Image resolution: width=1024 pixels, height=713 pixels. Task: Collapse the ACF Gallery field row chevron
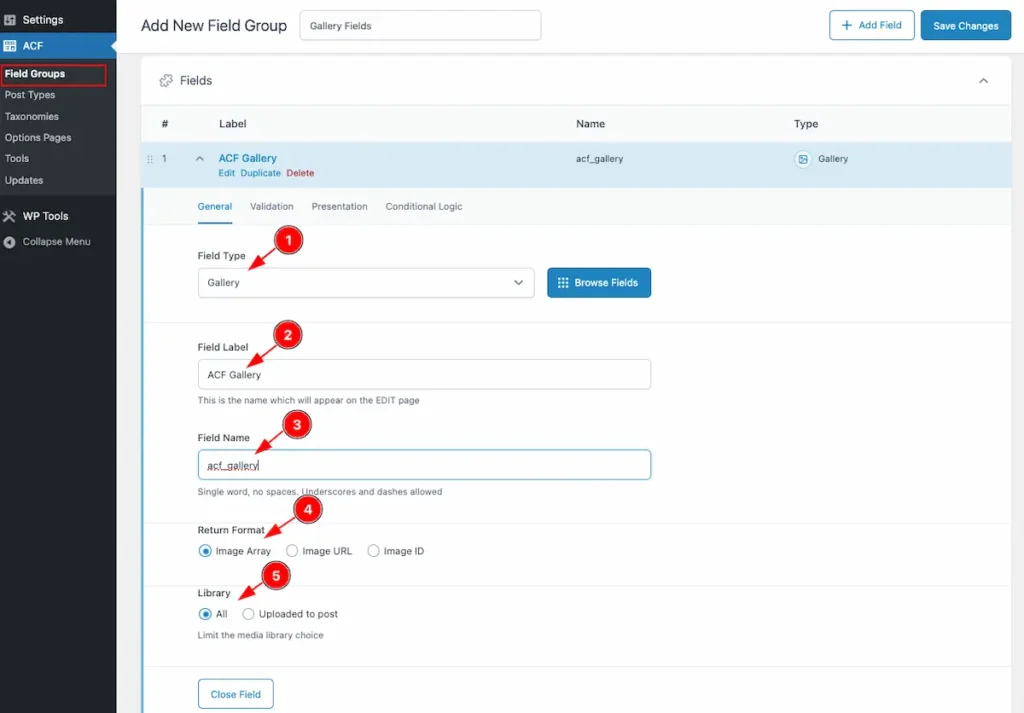[x=200, y=159]
